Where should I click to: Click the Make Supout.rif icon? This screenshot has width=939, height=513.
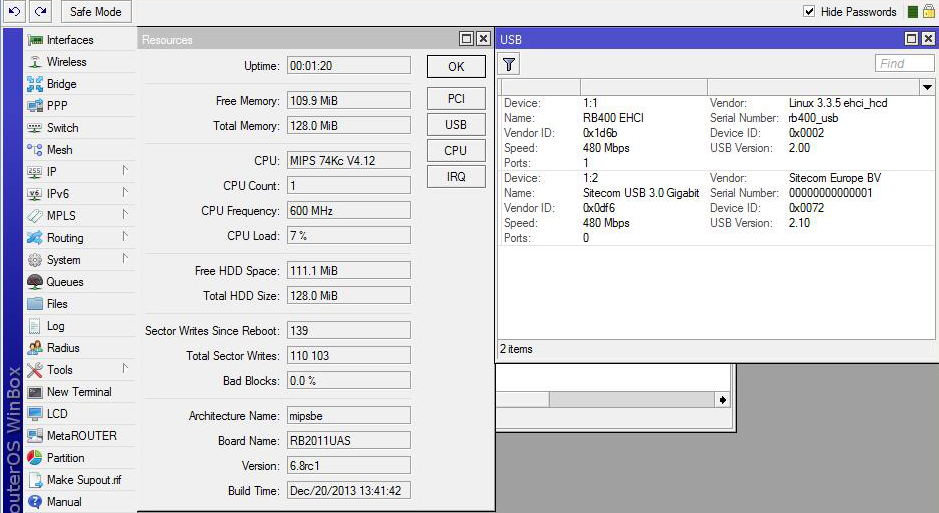click(x=35, y=480)
